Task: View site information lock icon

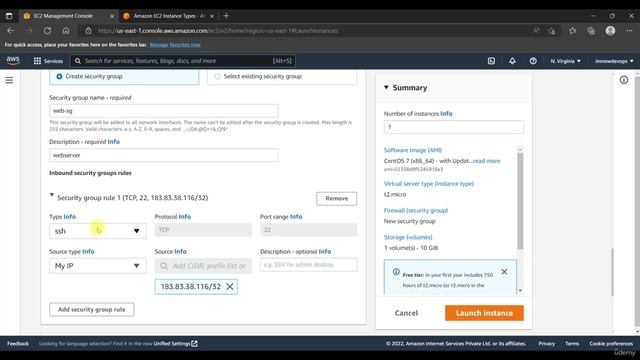Action: pos(88,31)
